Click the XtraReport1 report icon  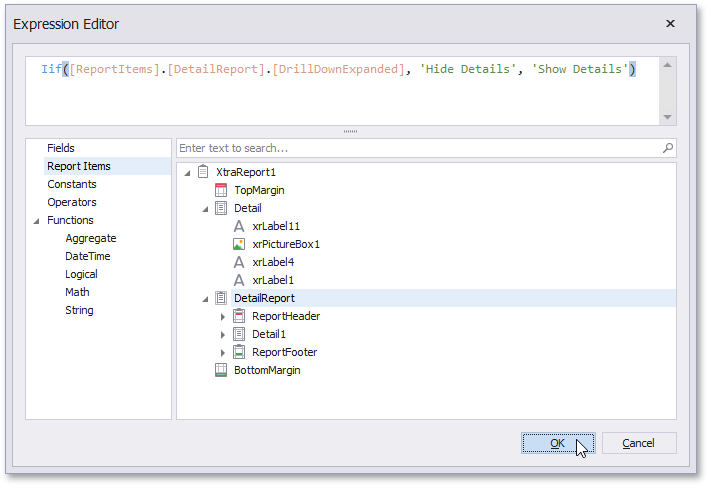tap(204, 172)
